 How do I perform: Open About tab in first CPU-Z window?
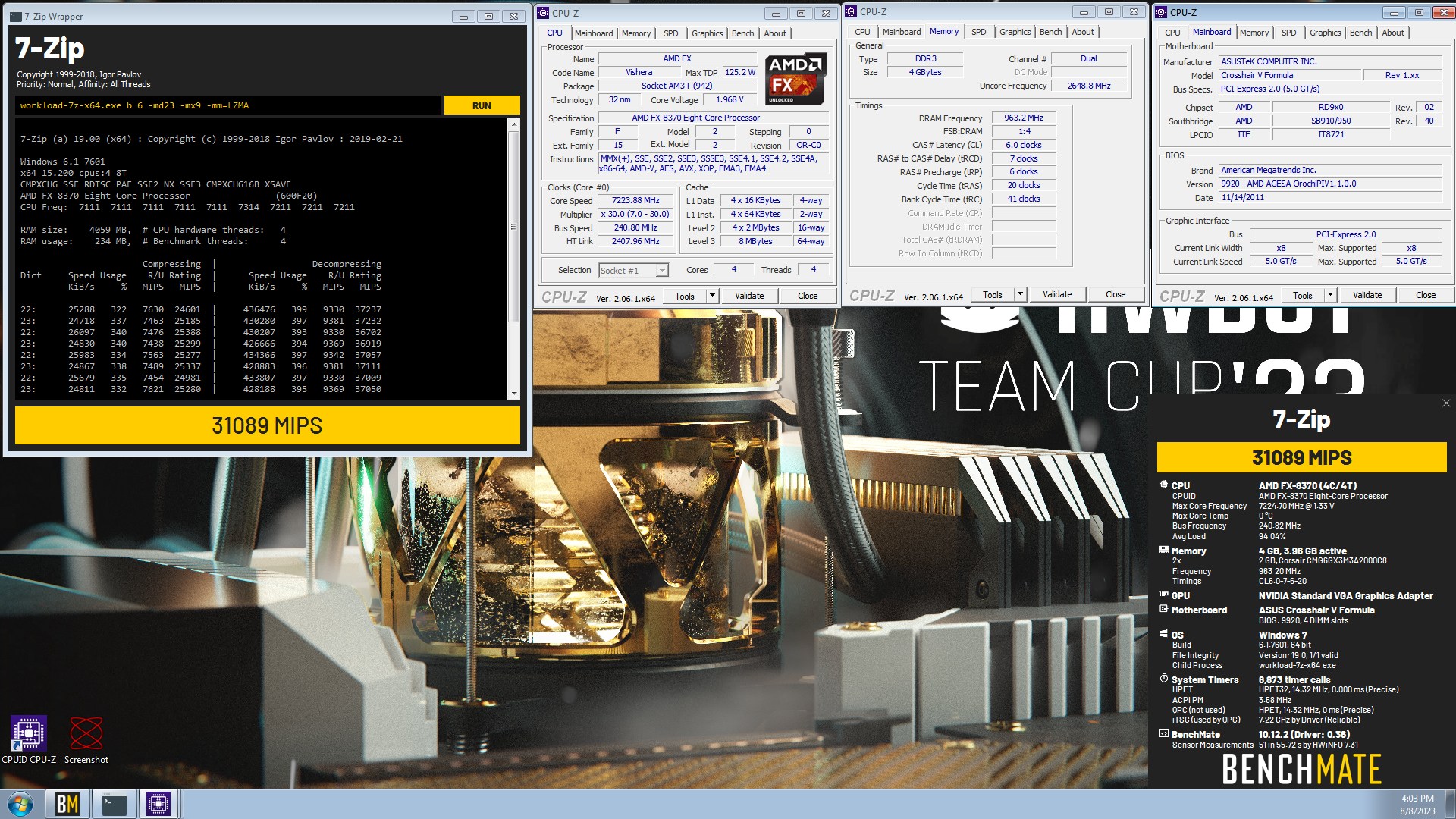[775, 33]
